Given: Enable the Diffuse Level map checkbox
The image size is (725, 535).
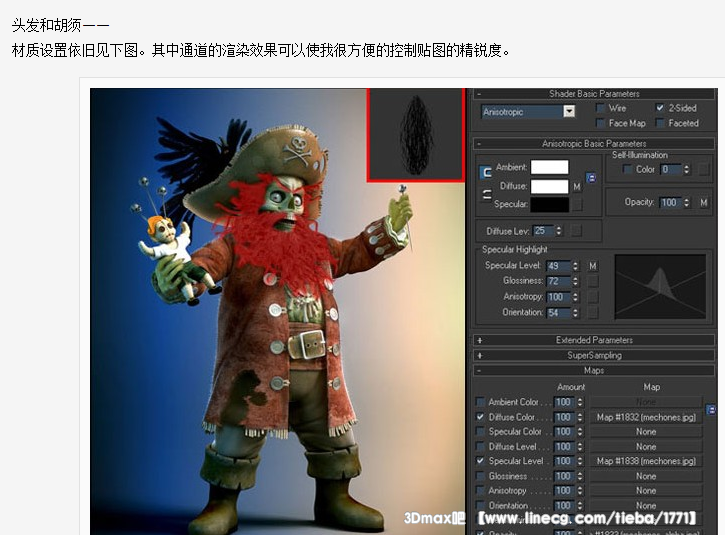Looking at the screenshot, I should tap(480, 446).
